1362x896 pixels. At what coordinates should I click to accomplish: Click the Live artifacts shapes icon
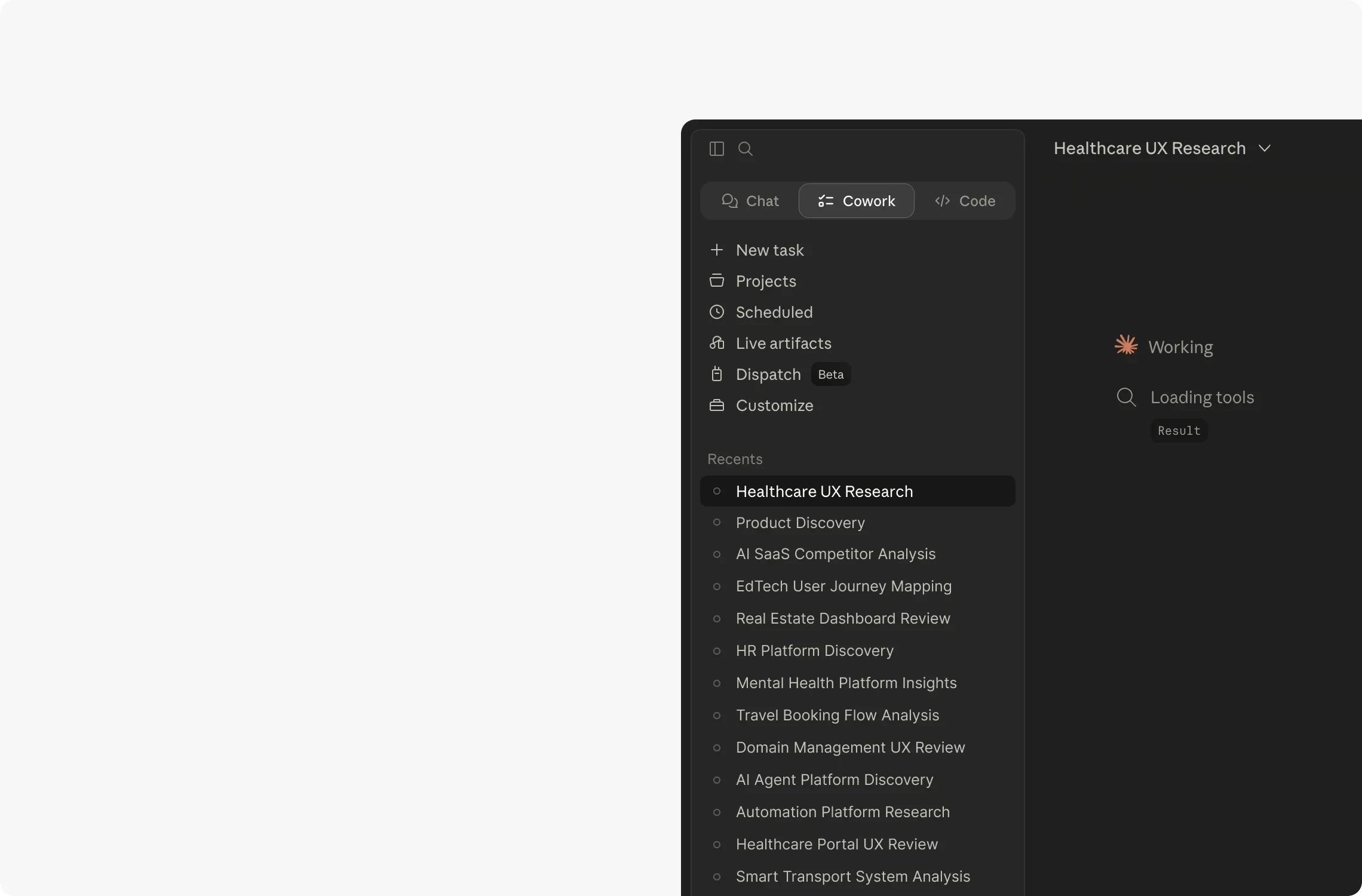716,343
